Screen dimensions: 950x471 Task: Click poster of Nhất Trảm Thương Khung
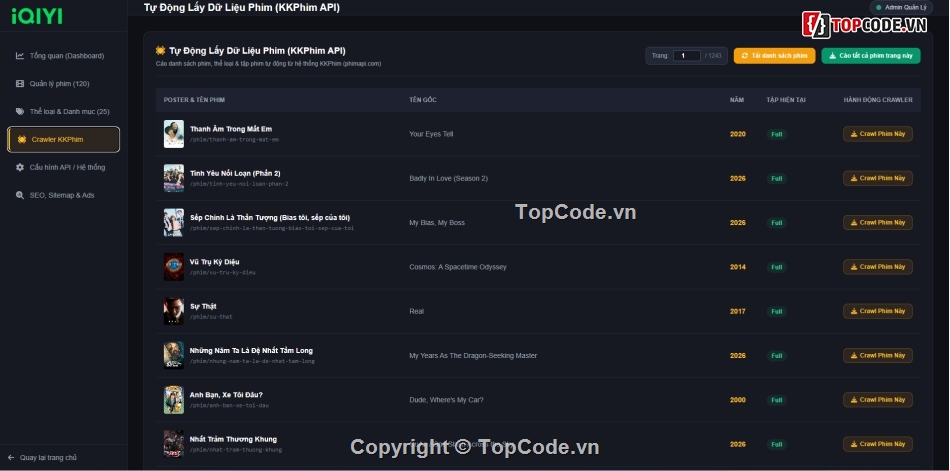pos(174,444)
